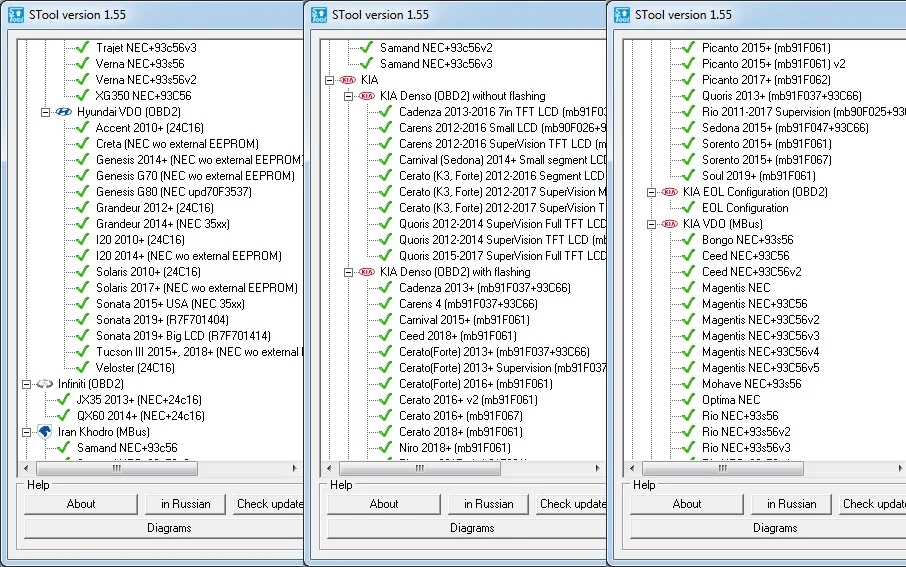
Task: Click green checkmark next to Sonata 2019+ Big LCD
Action: pyautogui.click(x=83, y=335)
